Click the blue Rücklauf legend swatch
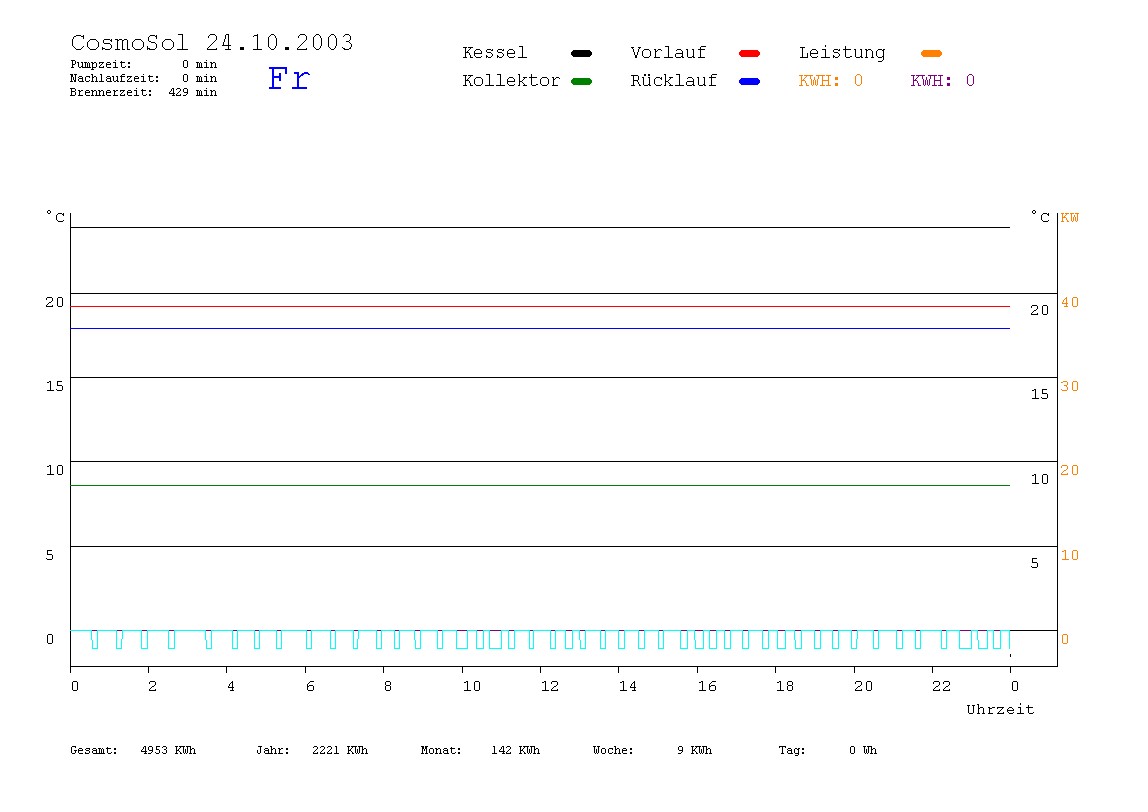The image size is (1148, 812). click(x=750, y=81)
